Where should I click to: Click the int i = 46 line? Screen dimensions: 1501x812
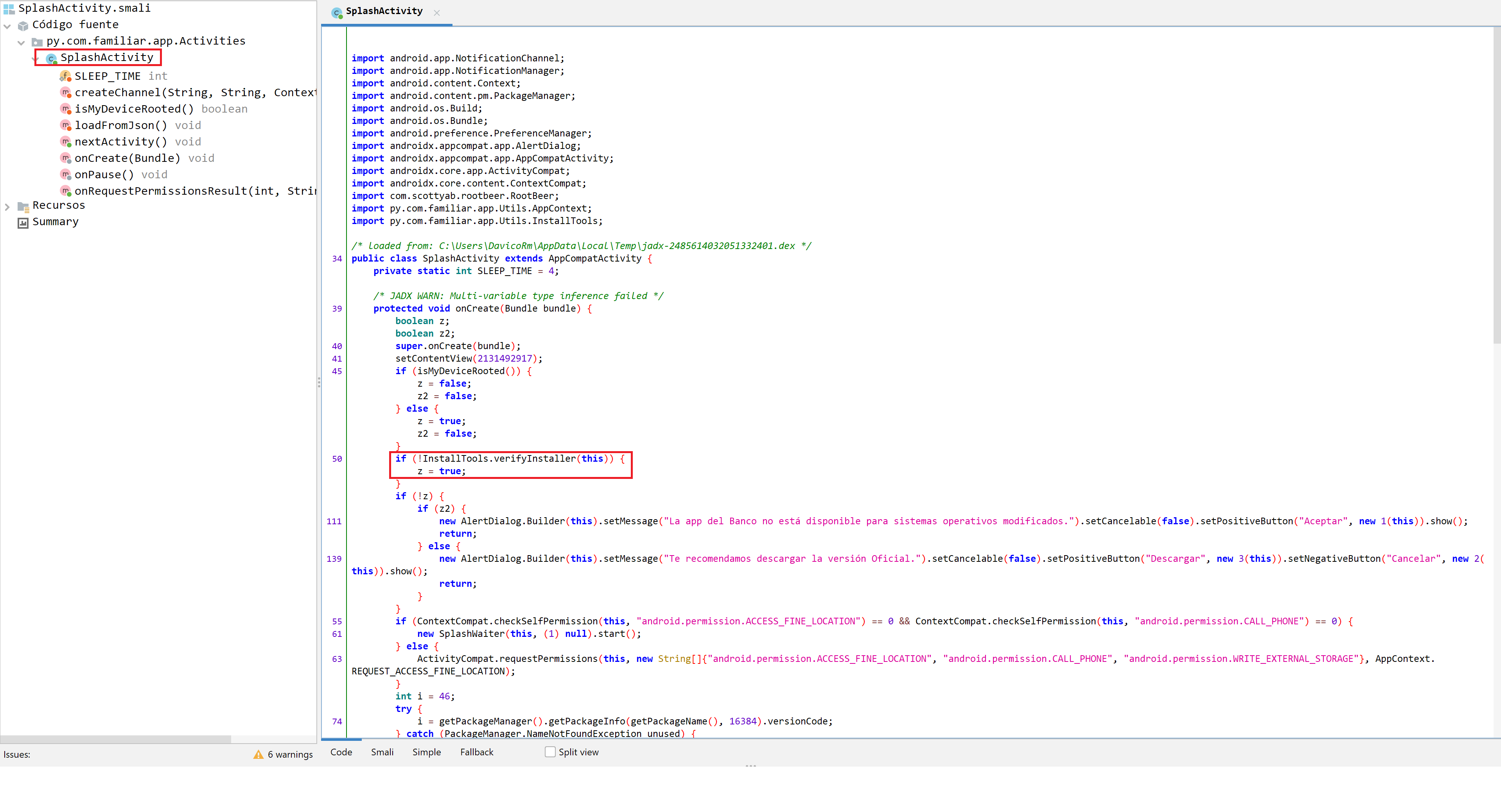(425, 696)
